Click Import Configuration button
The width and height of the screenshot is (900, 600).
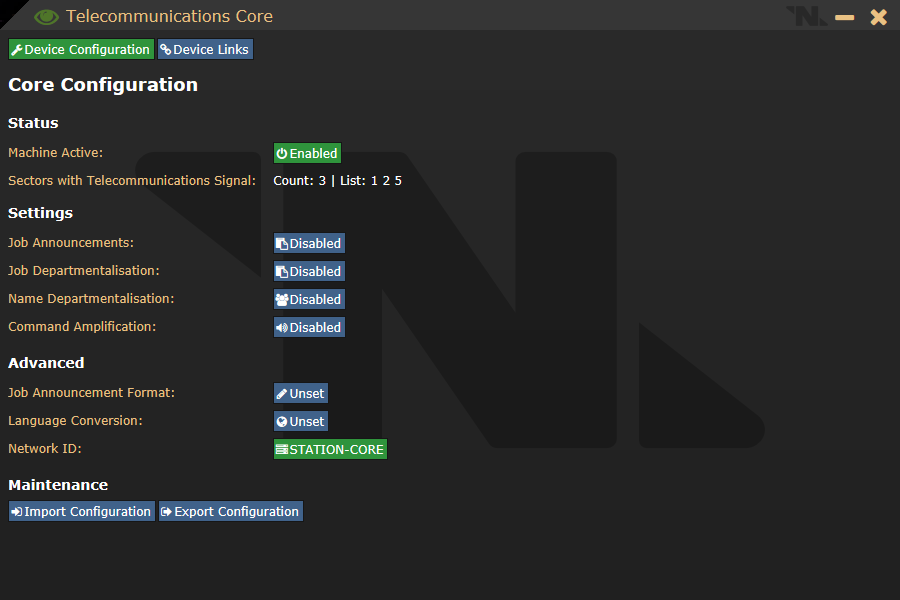pyautogui.click(x=82, y=511)
